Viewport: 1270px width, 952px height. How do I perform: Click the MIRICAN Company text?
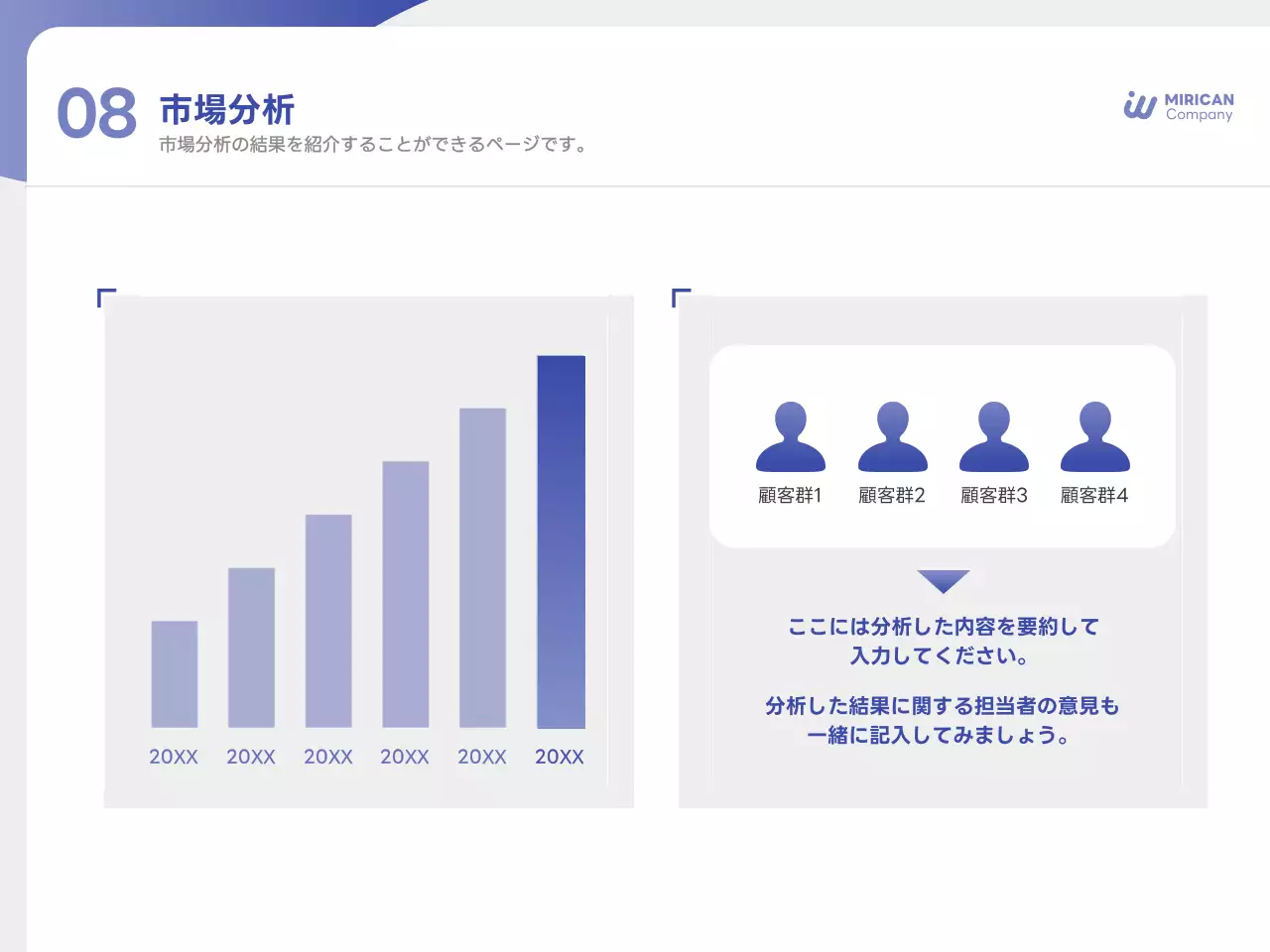click(x=1199, y=106)
